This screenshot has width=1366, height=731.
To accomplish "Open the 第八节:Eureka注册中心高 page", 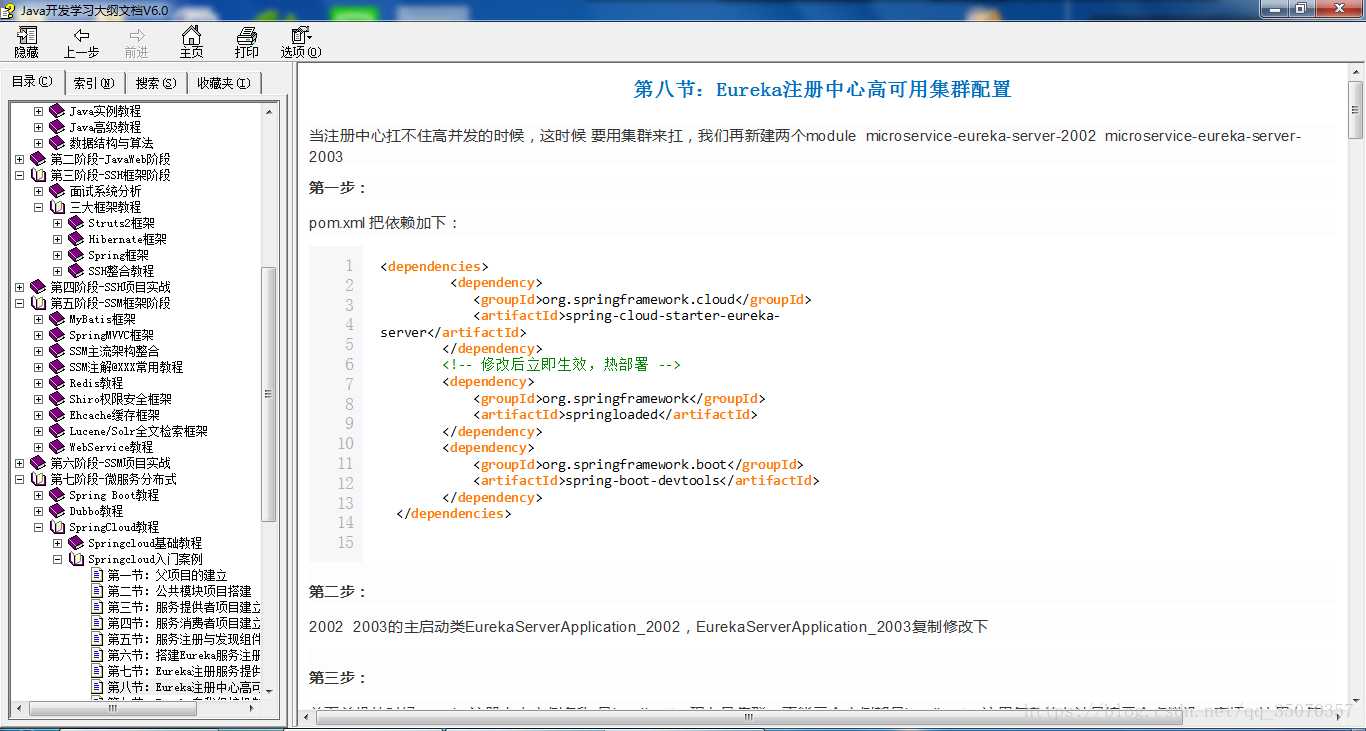I will [x=184, y=687].
